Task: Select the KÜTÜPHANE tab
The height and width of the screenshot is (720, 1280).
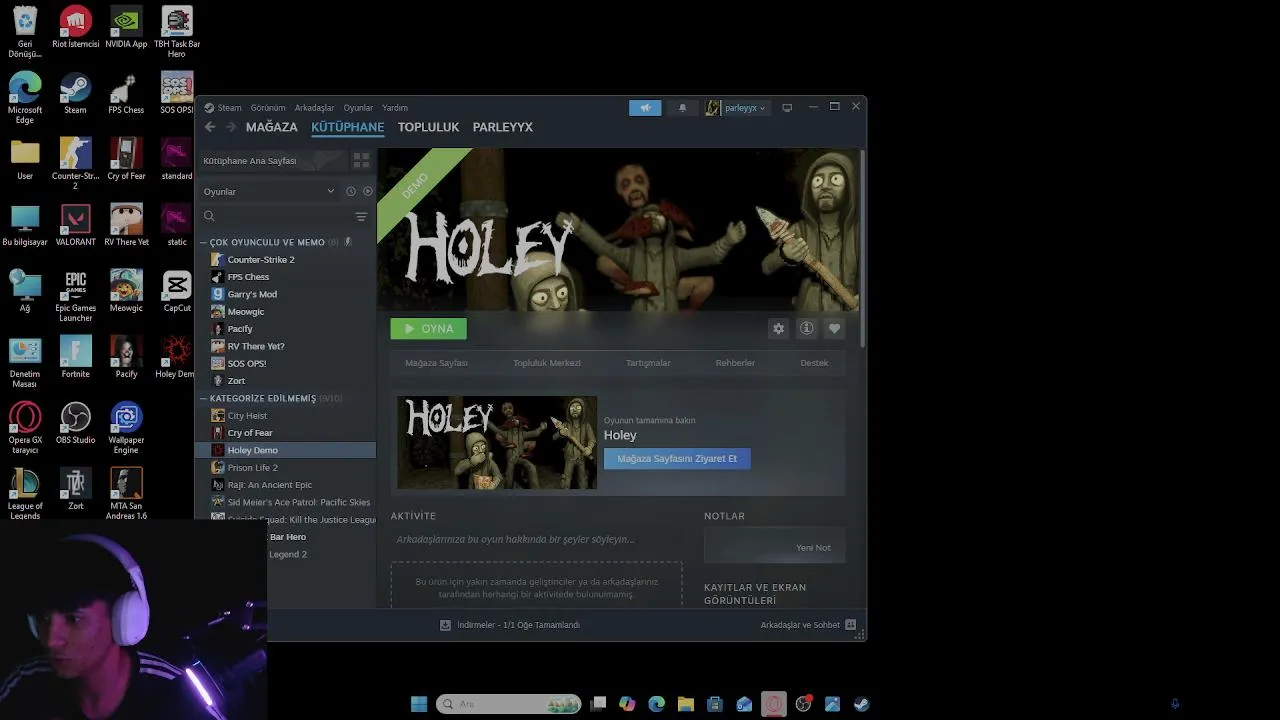Action: pyautogui.click(x=348, y=127)
